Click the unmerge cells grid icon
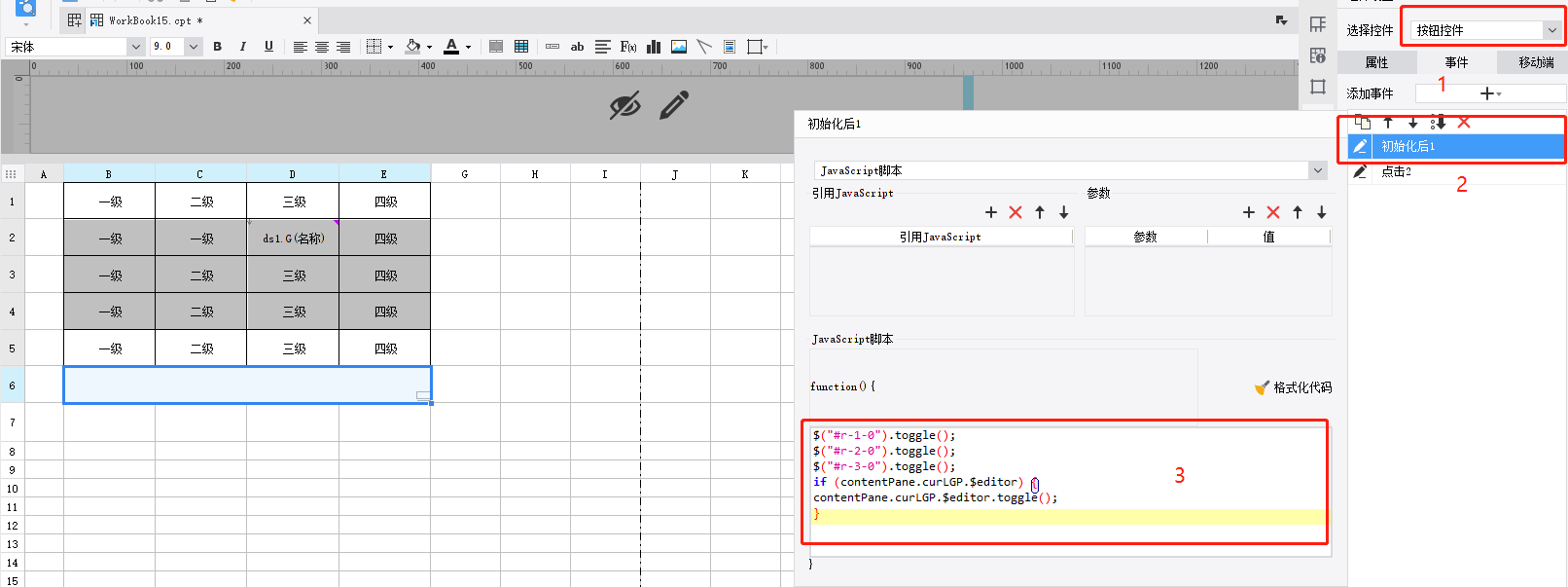The width and height of the screenshot is (1568, 587). (x=521, y=46)
